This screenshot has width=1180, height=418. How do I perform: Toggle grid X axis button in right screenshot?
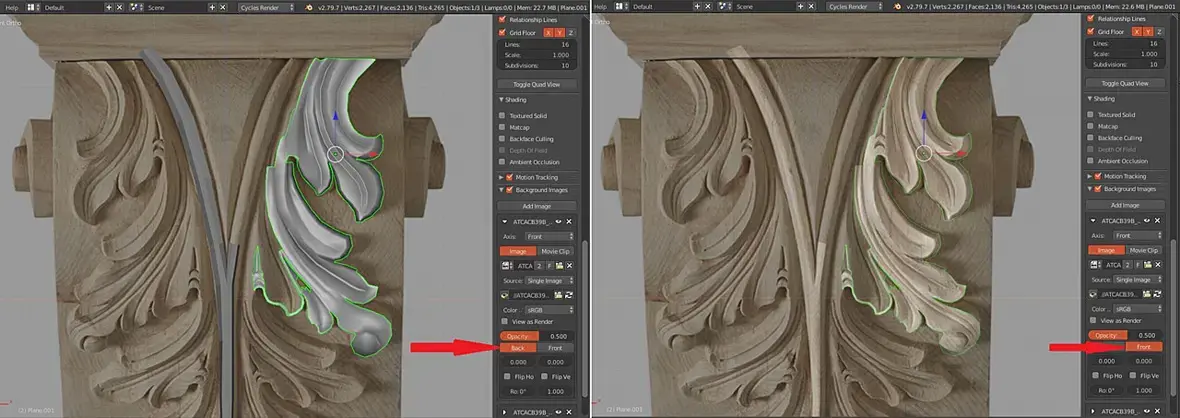(1136, 32)
